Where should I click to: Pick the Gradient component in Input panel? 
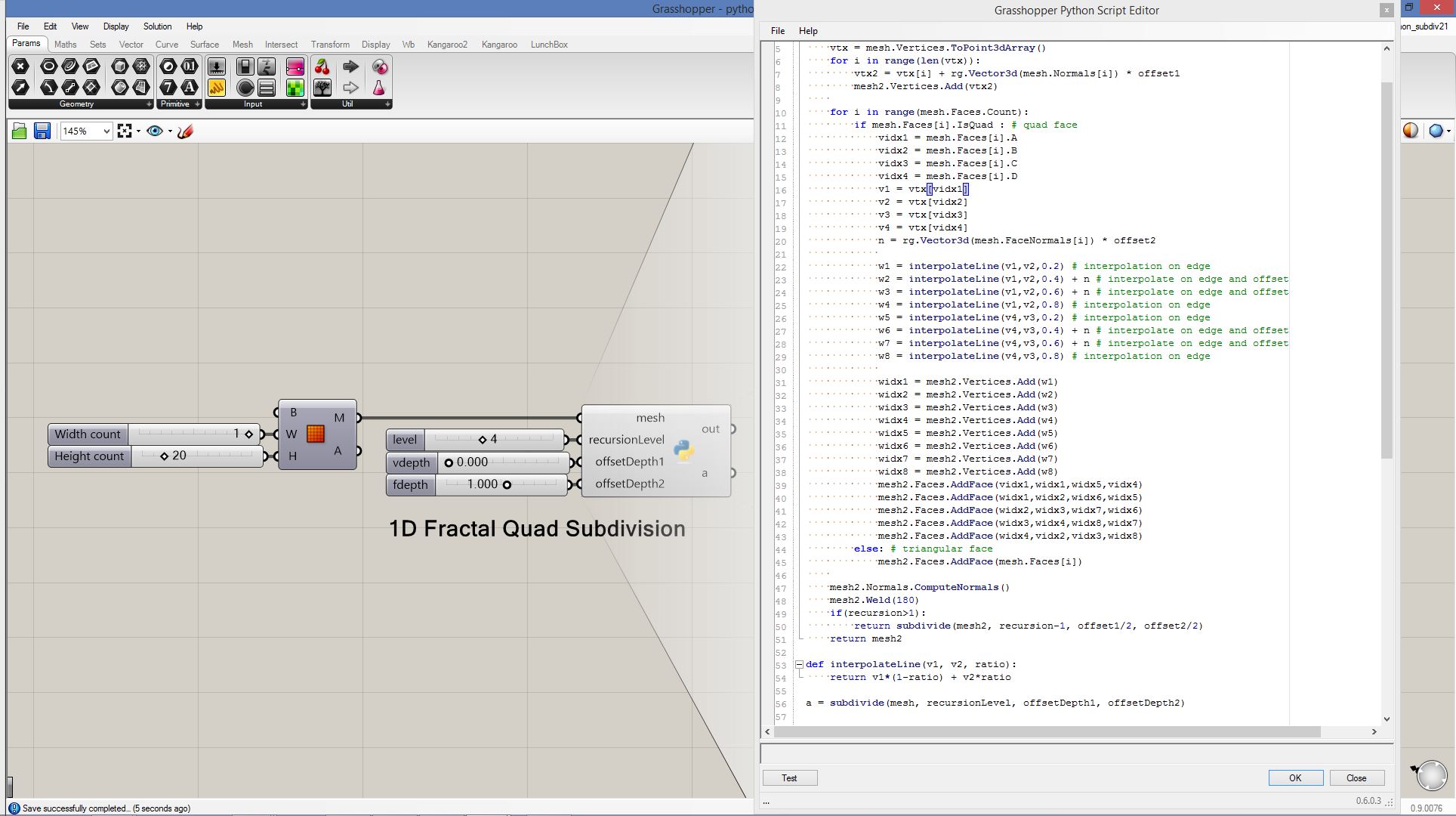[x=295, y=66]
